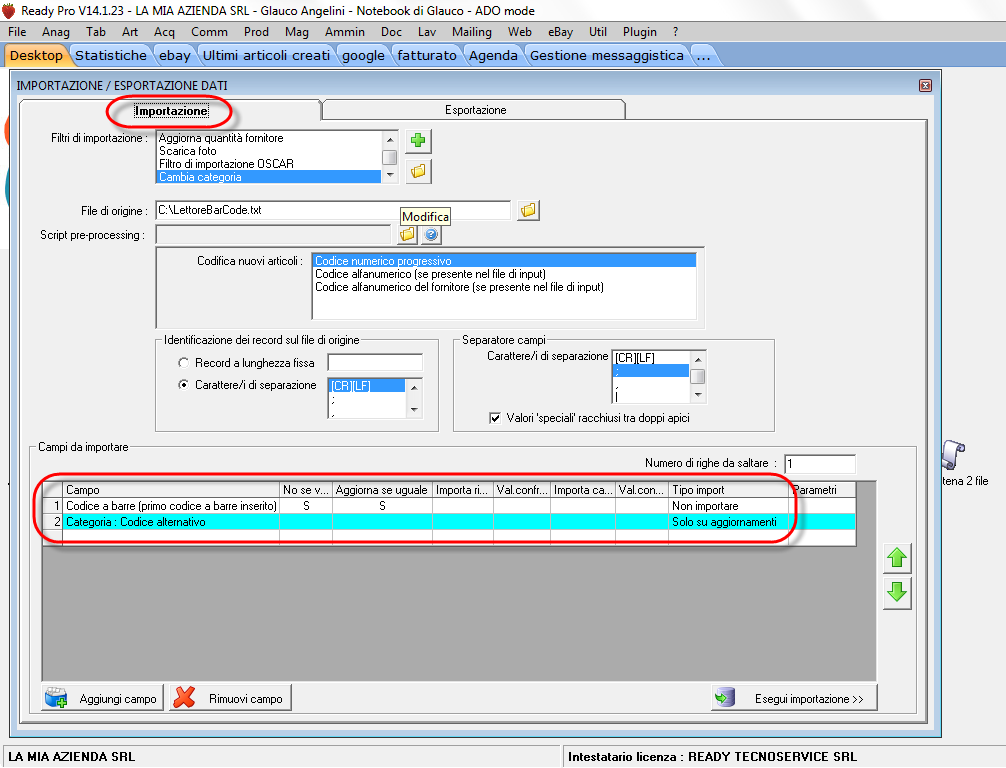Click the import filters scrollbar thumb
Screen dimensions: 1006x768
(389, 157)
